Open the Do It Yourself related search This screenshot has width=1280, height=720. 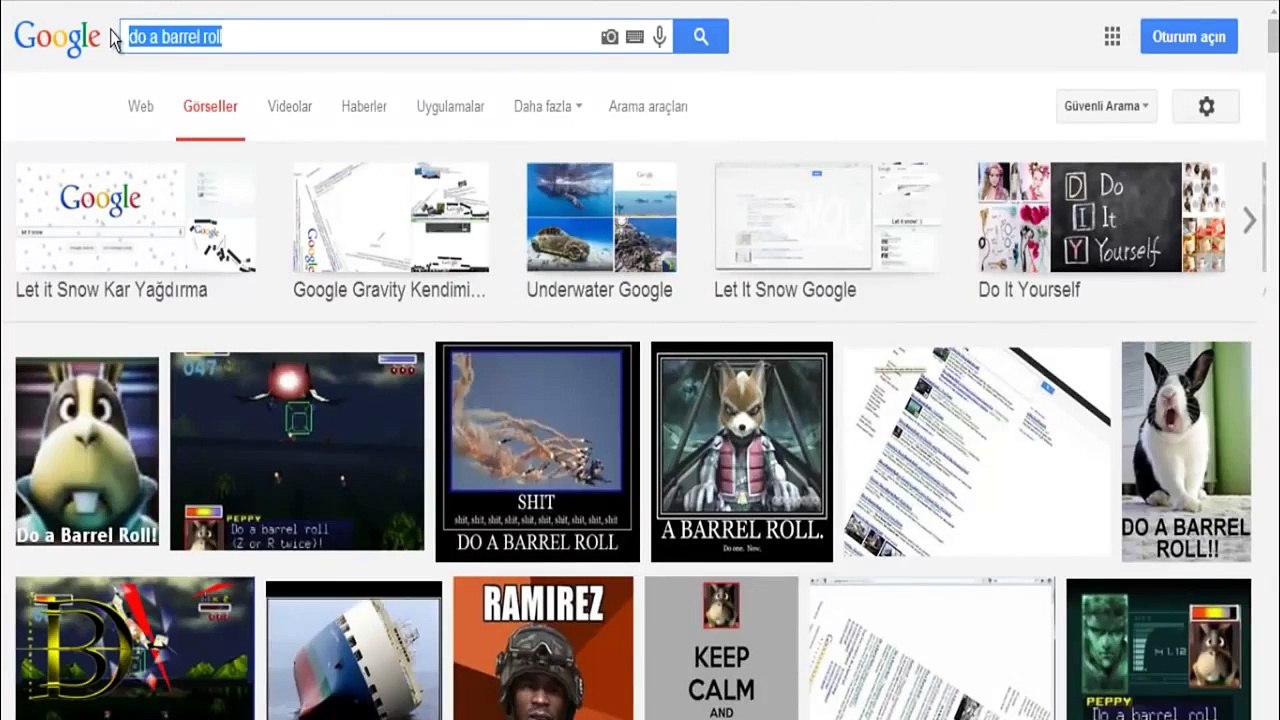(1101, 233)
